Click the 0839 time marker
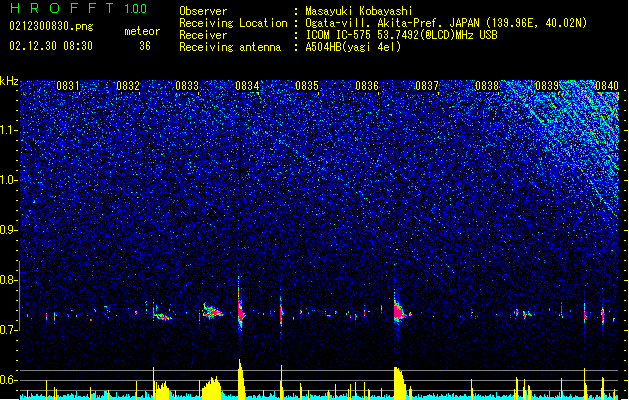This screenshot has width=629, height=400. (x=547, y=86)
